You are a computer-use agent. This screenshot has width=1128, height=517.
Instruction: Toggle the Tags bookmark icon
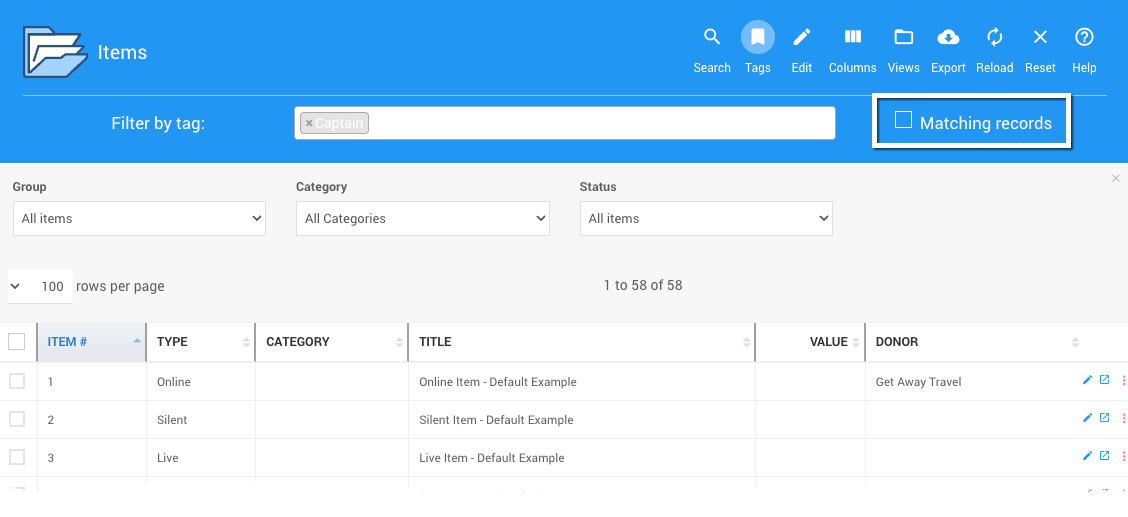pyautogui.click(x=757, y=38)
